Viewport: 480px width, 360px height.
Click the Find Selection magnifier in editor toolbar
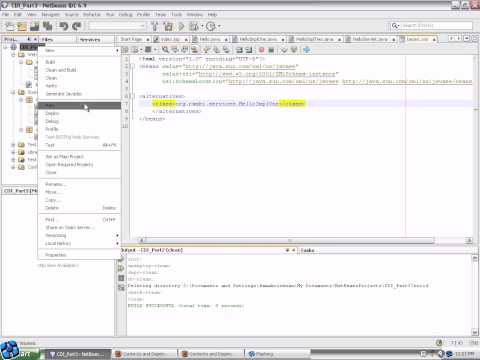(x=165, y=50)
